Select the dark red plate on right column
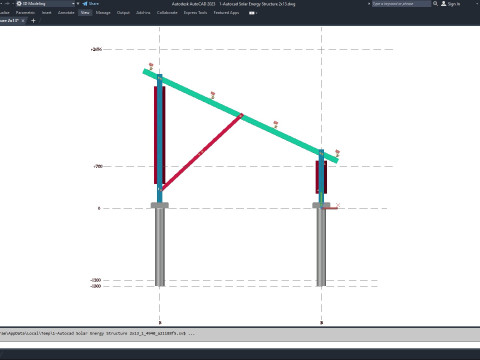 (x=317, y=177)
